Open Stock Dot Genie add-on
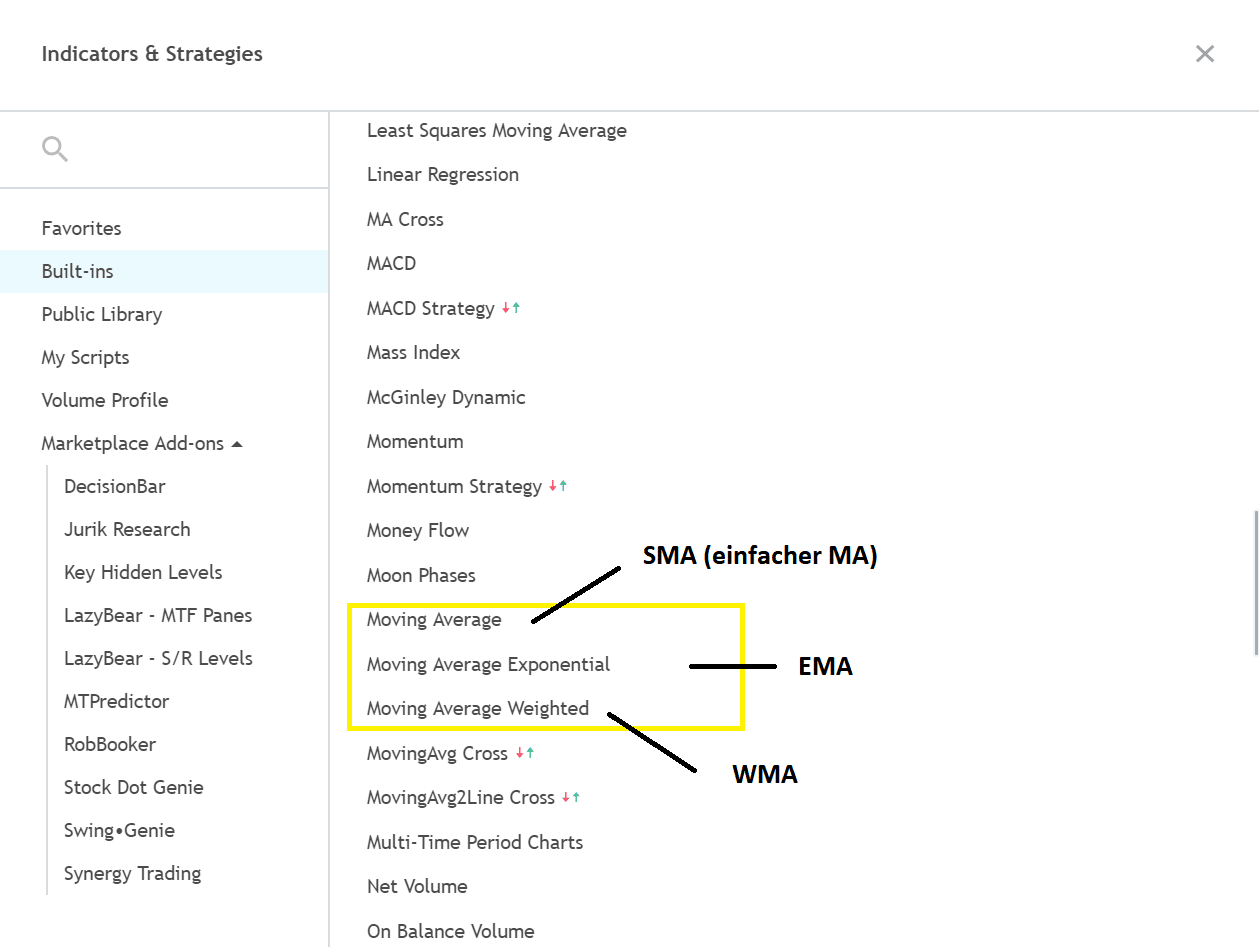 click(x=133, y=787)
